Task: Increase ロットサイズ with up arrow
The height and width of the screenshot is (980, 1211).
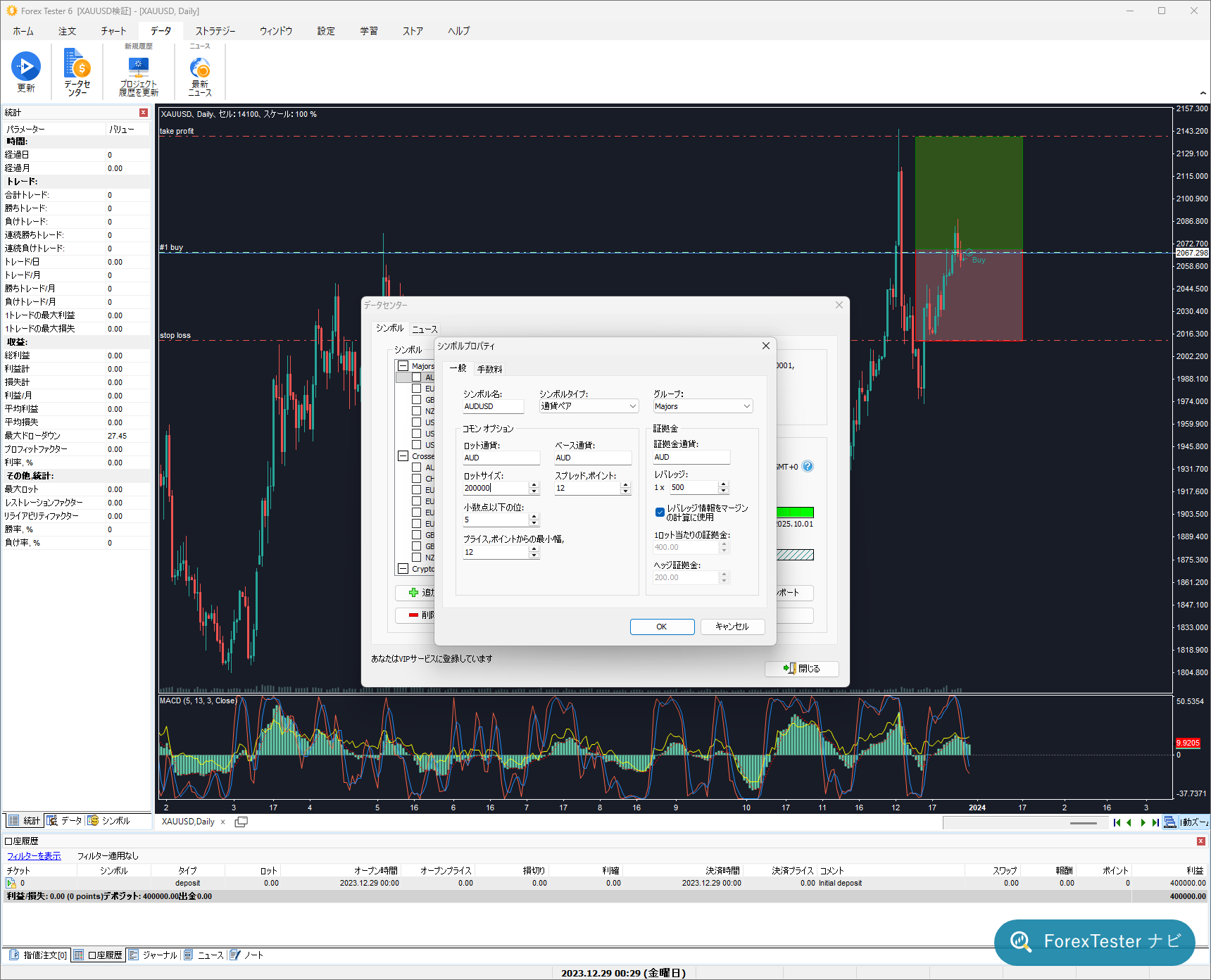Action: (x=534, y=485)
